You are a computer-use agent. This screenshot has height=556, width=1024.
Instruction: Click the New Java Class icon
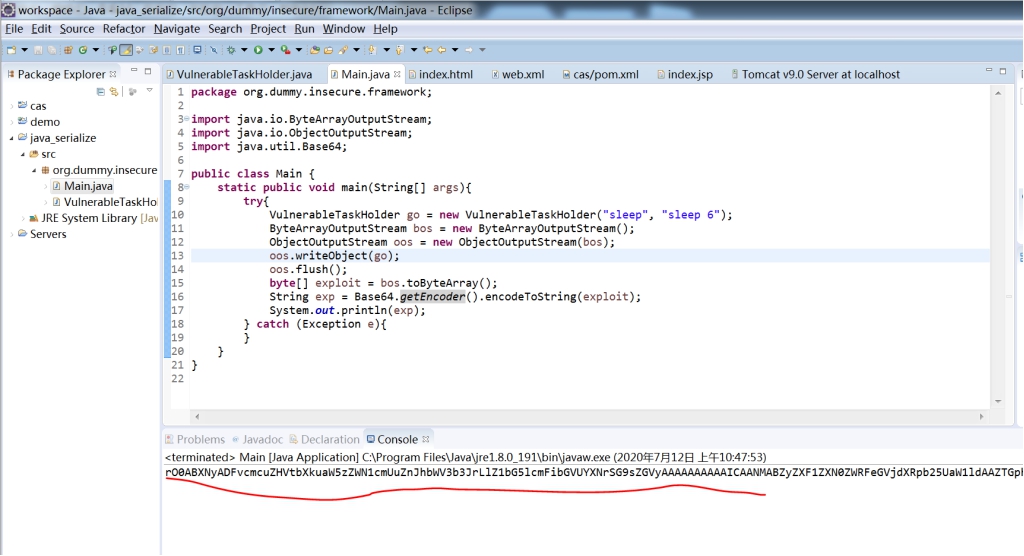click(x=83, y=50)
